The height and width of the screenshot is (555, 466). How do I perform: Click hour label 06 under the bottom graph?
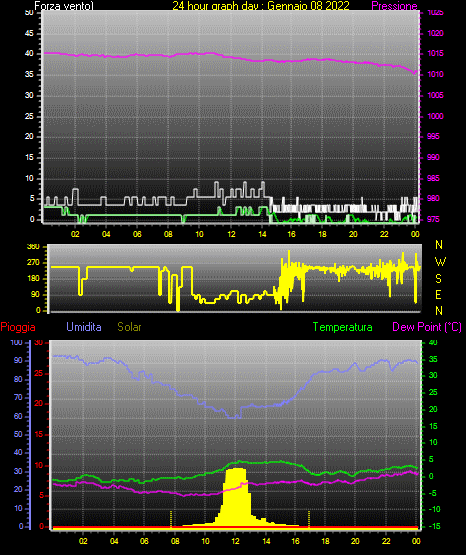[144, 541]
